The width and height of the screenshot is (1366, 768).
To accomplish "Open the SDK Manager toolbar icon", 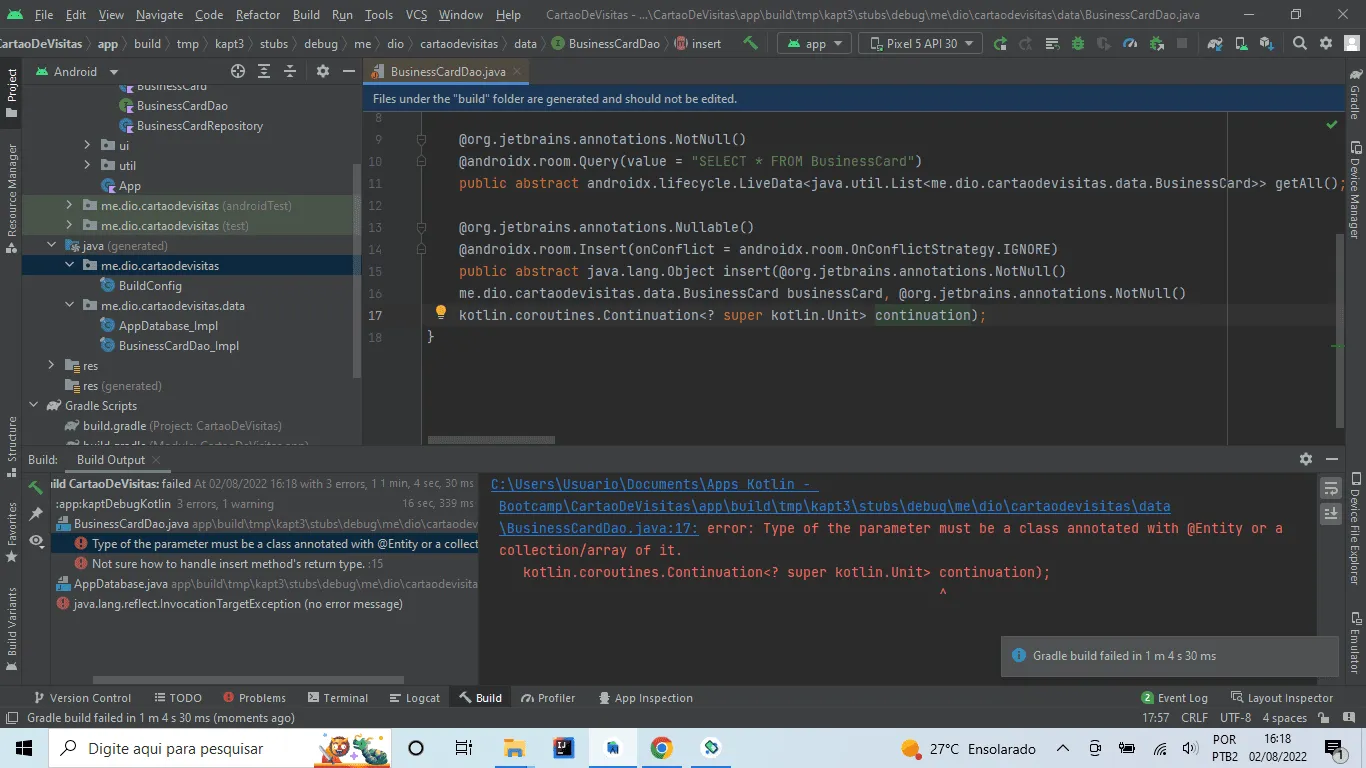I will (1266, 43).
